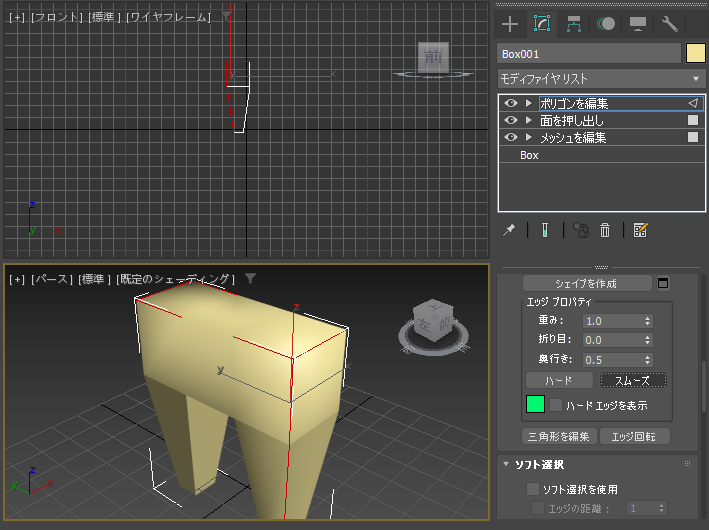Enable ソフト選択を使用 checkbox
This screenshot has width=709, height=530.
coord(533,489)
